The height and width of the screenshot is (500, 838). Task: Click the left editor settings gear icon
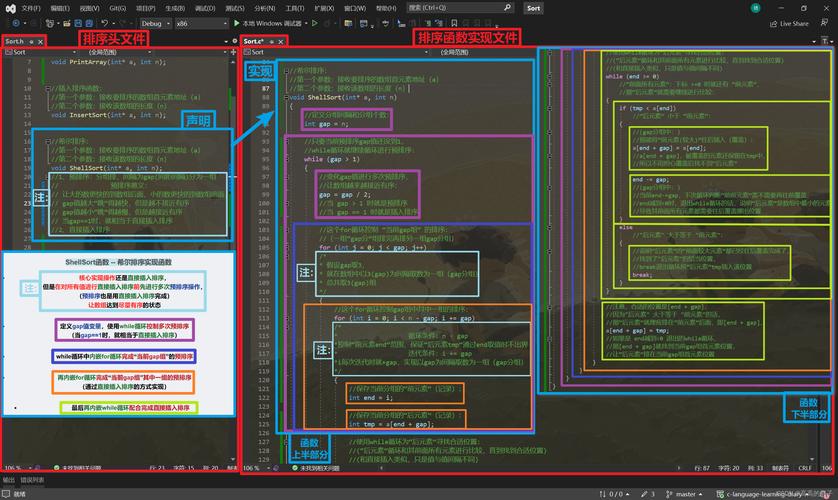pyautogui.click(x=235, y=41)
